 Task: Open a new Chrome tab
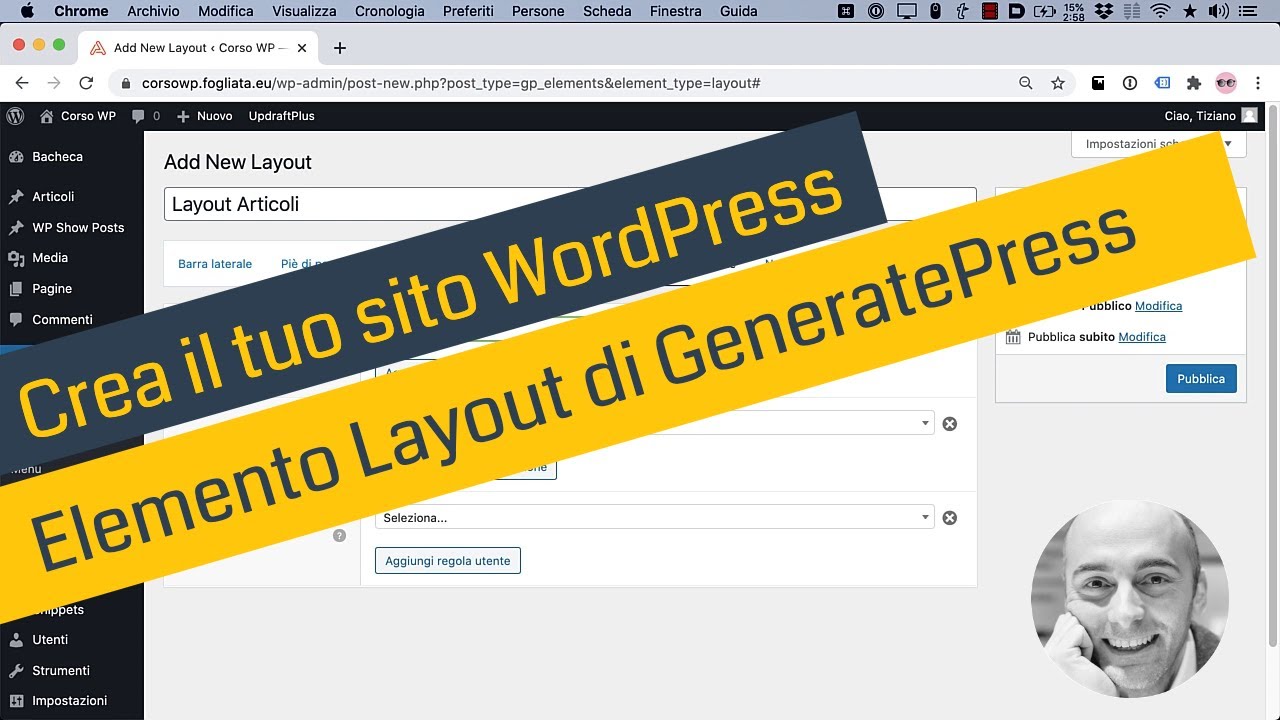(x=340, y=48)
